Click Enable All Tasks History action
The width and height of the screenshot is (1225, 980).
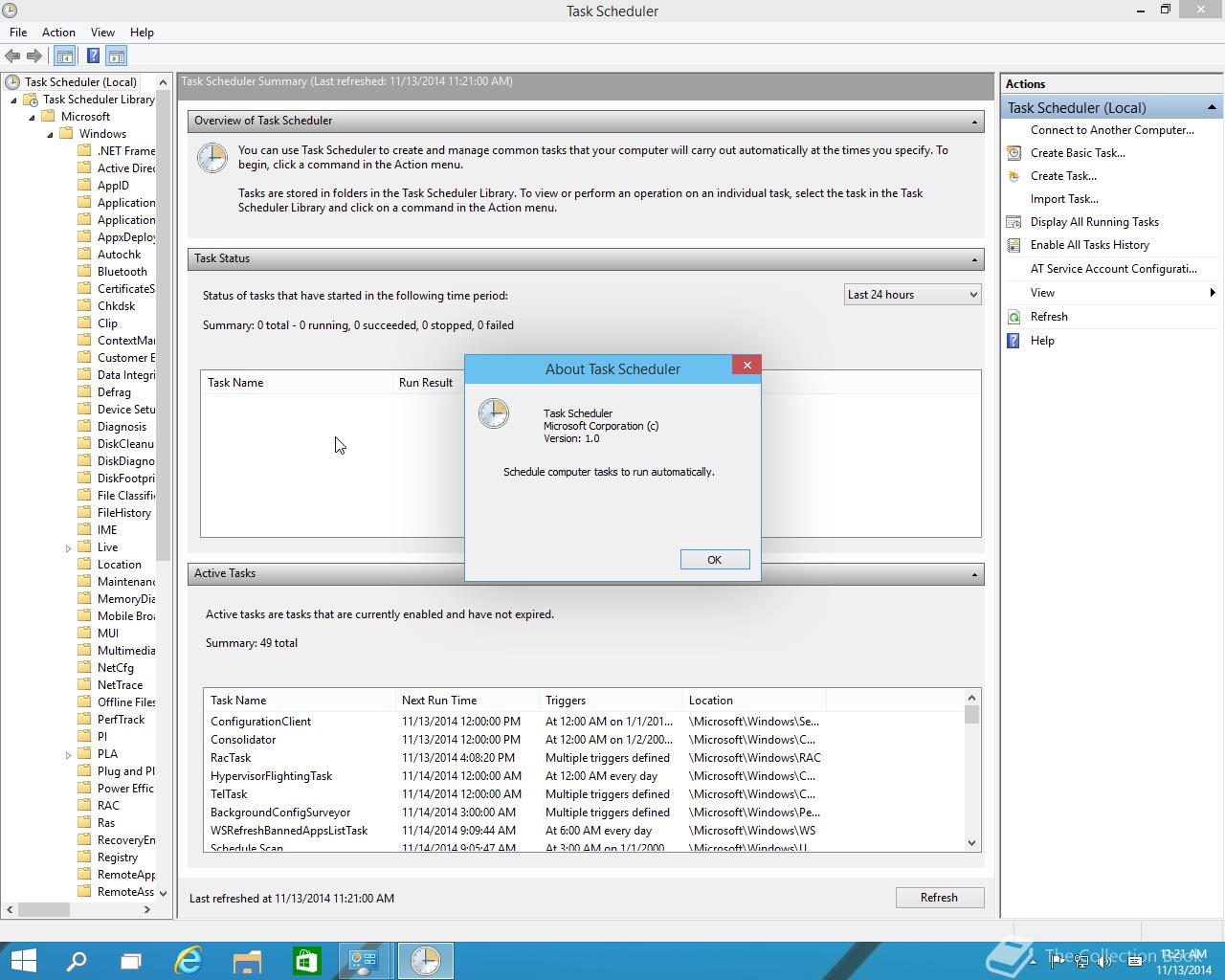pyautogui.click(x=1090, y=245)
